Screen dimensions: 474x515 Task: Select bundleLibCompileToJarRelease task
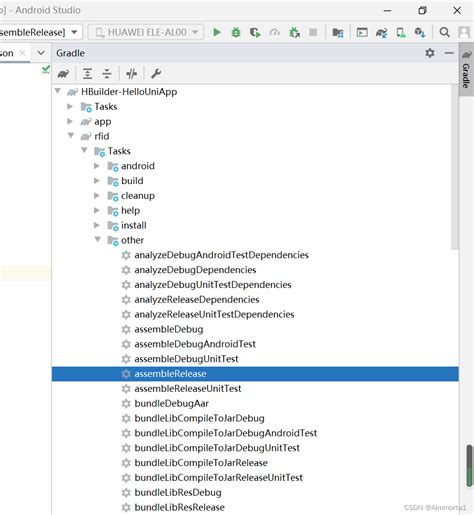pyautogui.click(x=201, y=463)
